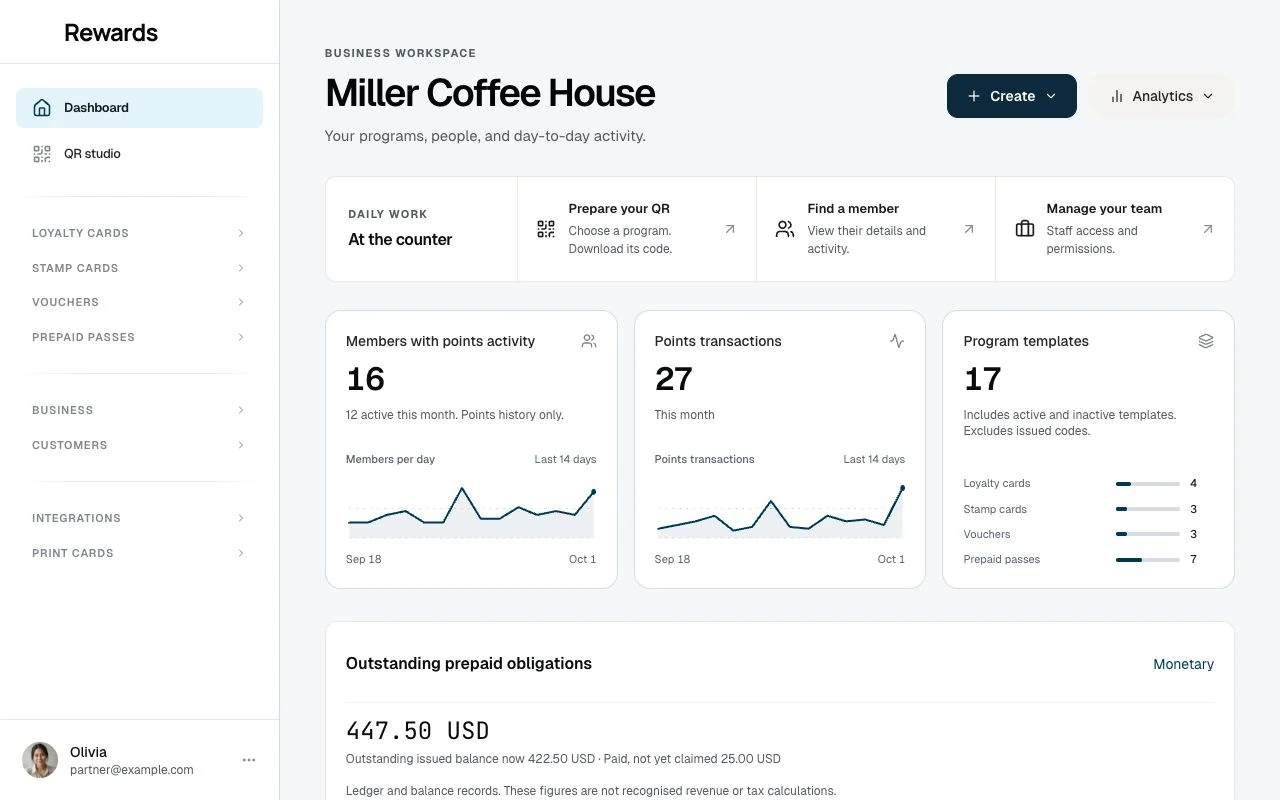Click the Points transactions line chart
The height and width of the screenshot is (800, 1280).
point(780,512)
